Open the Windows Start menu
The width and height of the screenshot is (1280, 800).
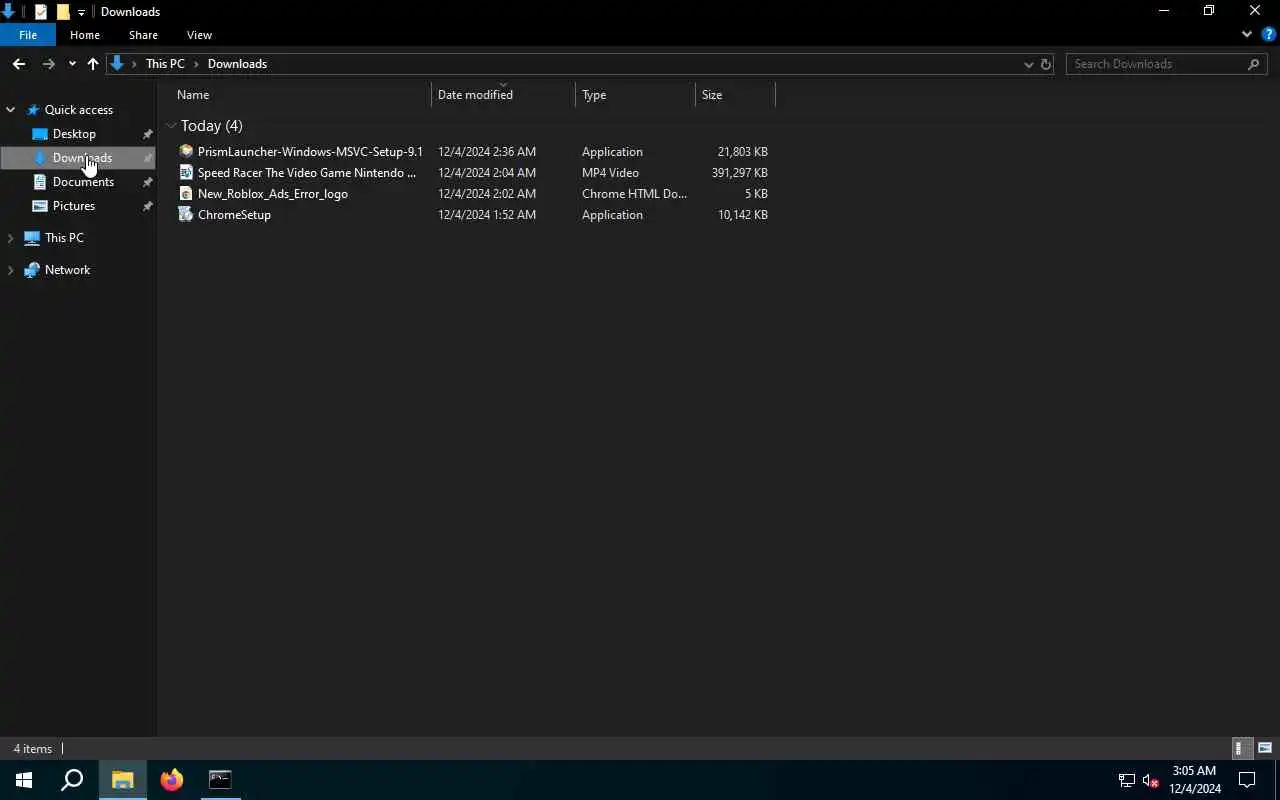click(24, 780)
